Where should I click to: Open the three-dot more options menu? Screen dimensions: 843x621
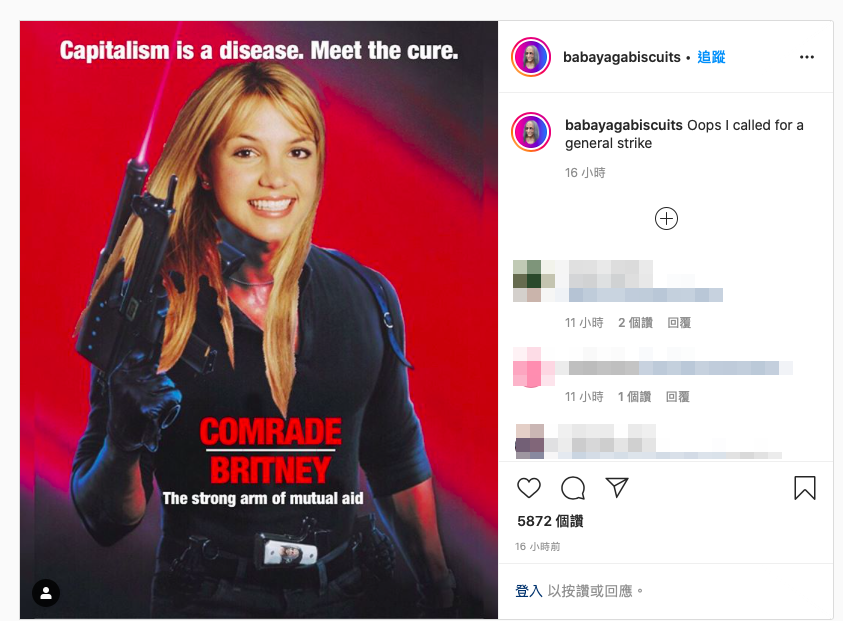coord(806,57)
